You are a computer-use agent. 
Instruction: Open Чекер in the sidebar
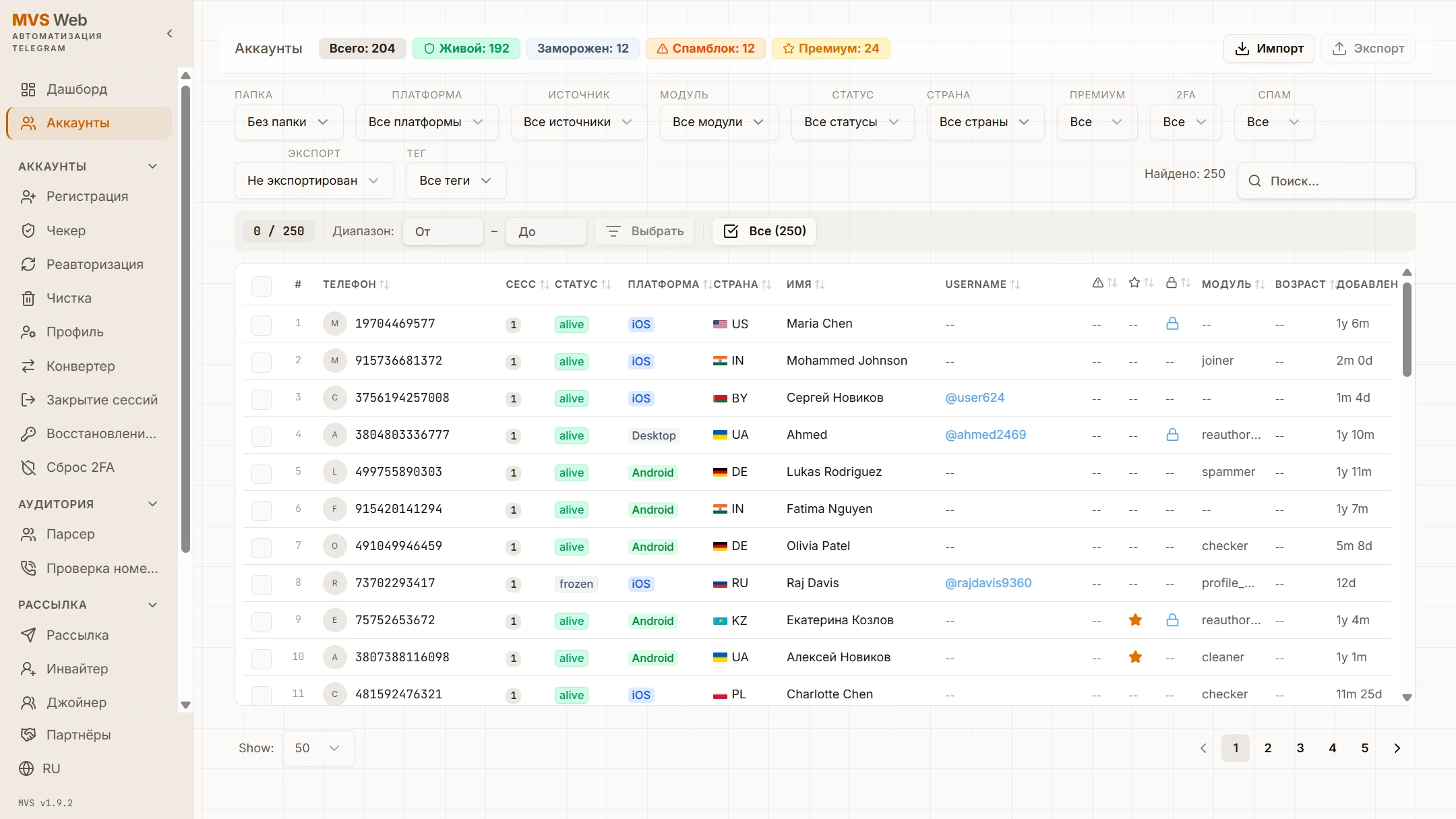[66, 231]
